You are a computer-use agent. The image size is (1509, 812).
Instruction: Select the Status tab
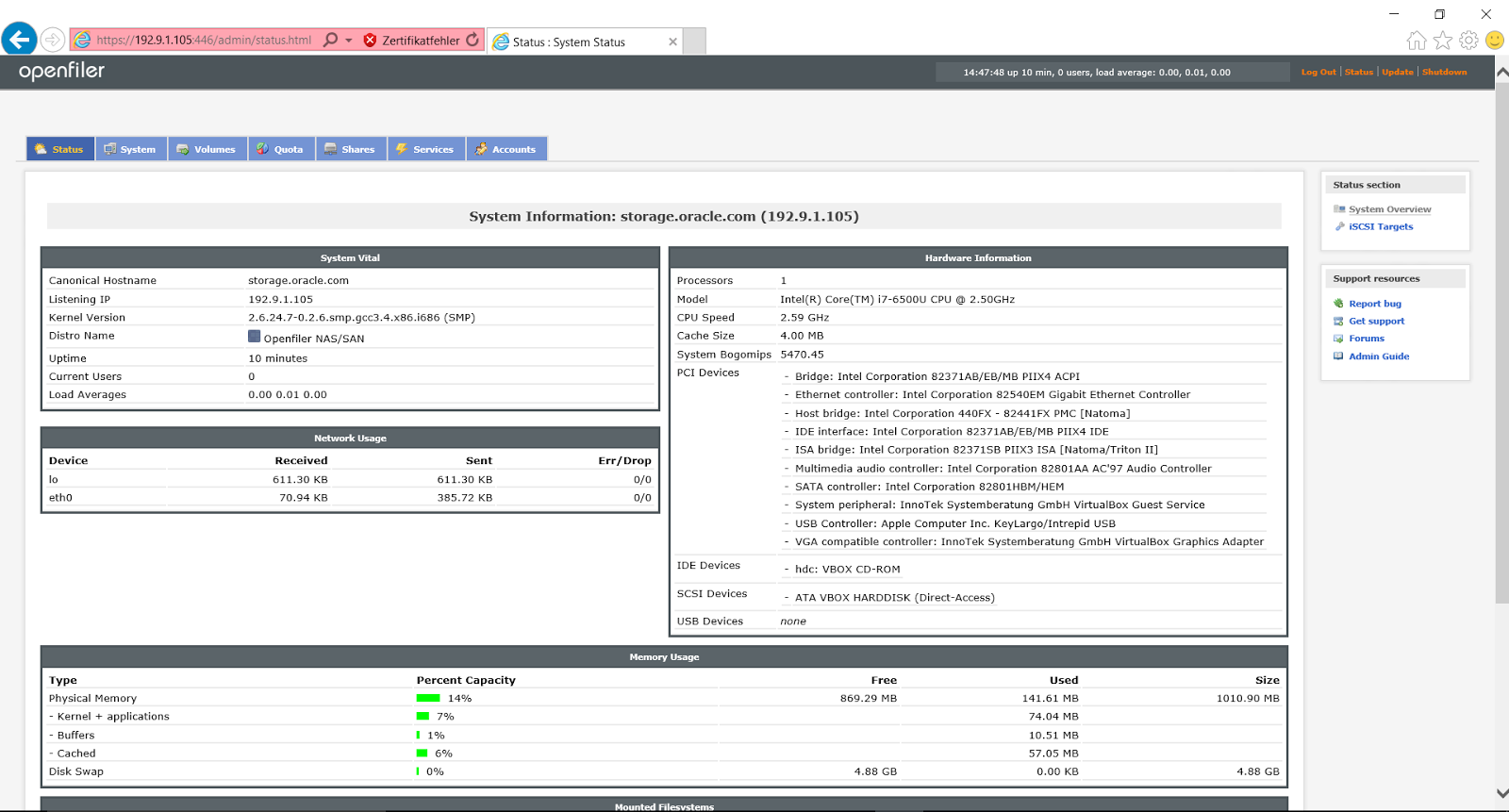coord(60,149)
